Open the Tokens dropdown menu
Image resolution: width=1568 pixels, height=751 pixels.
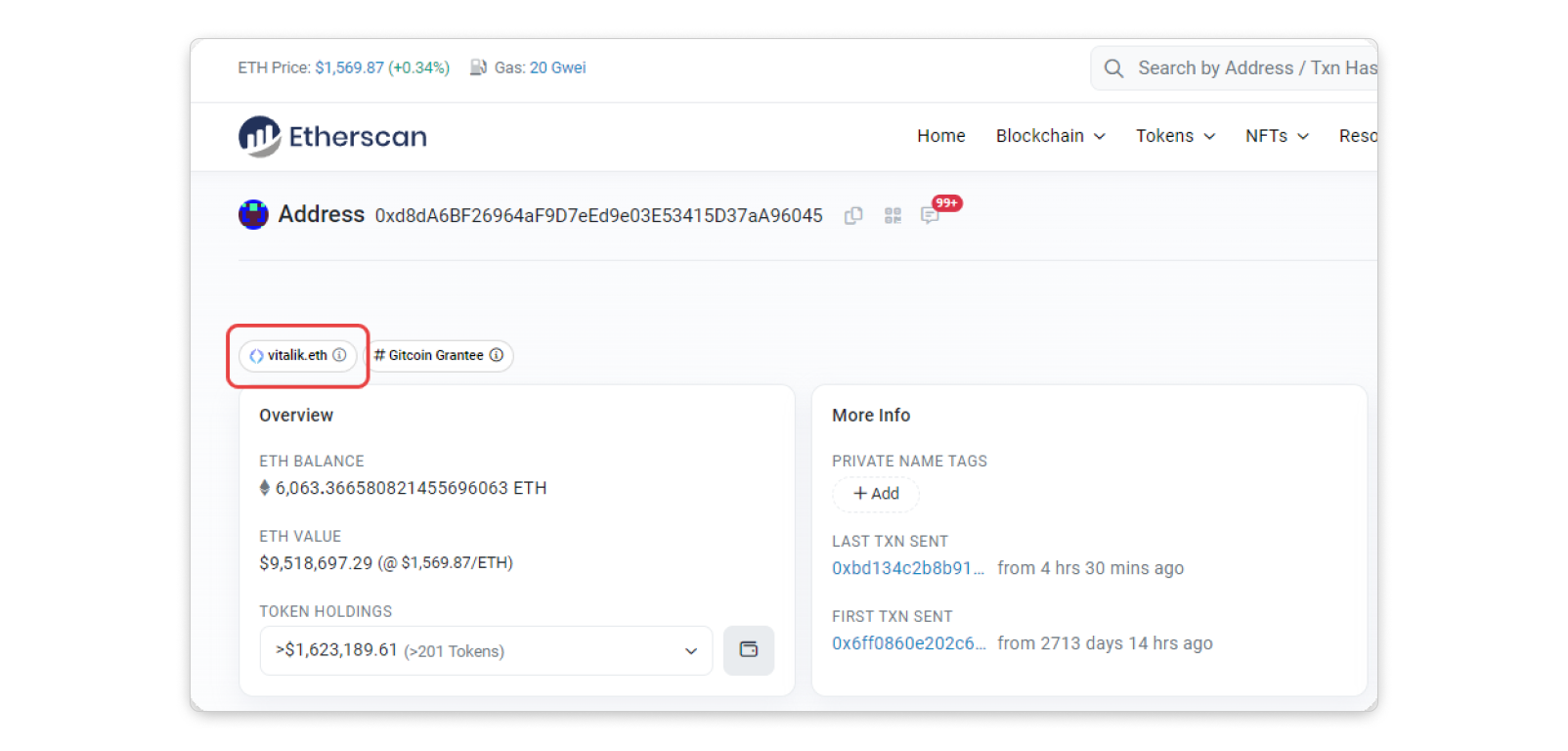(1175, 136)
